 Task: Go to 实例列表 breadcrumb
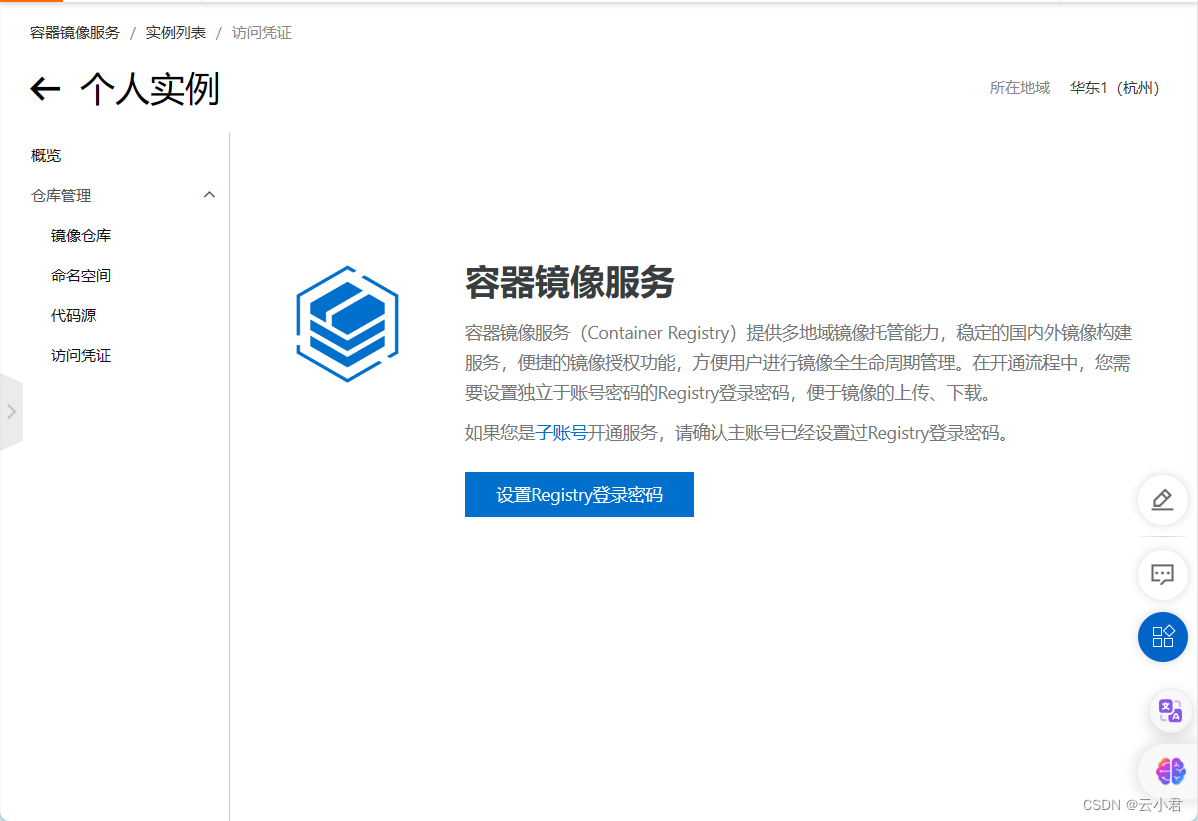(x=176, y=33)
